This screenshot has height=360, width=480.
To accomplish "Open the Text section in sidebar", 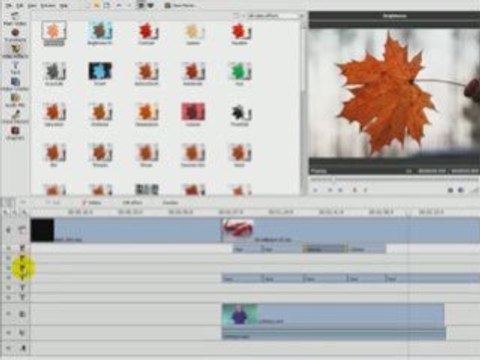I will coord(15,67).
